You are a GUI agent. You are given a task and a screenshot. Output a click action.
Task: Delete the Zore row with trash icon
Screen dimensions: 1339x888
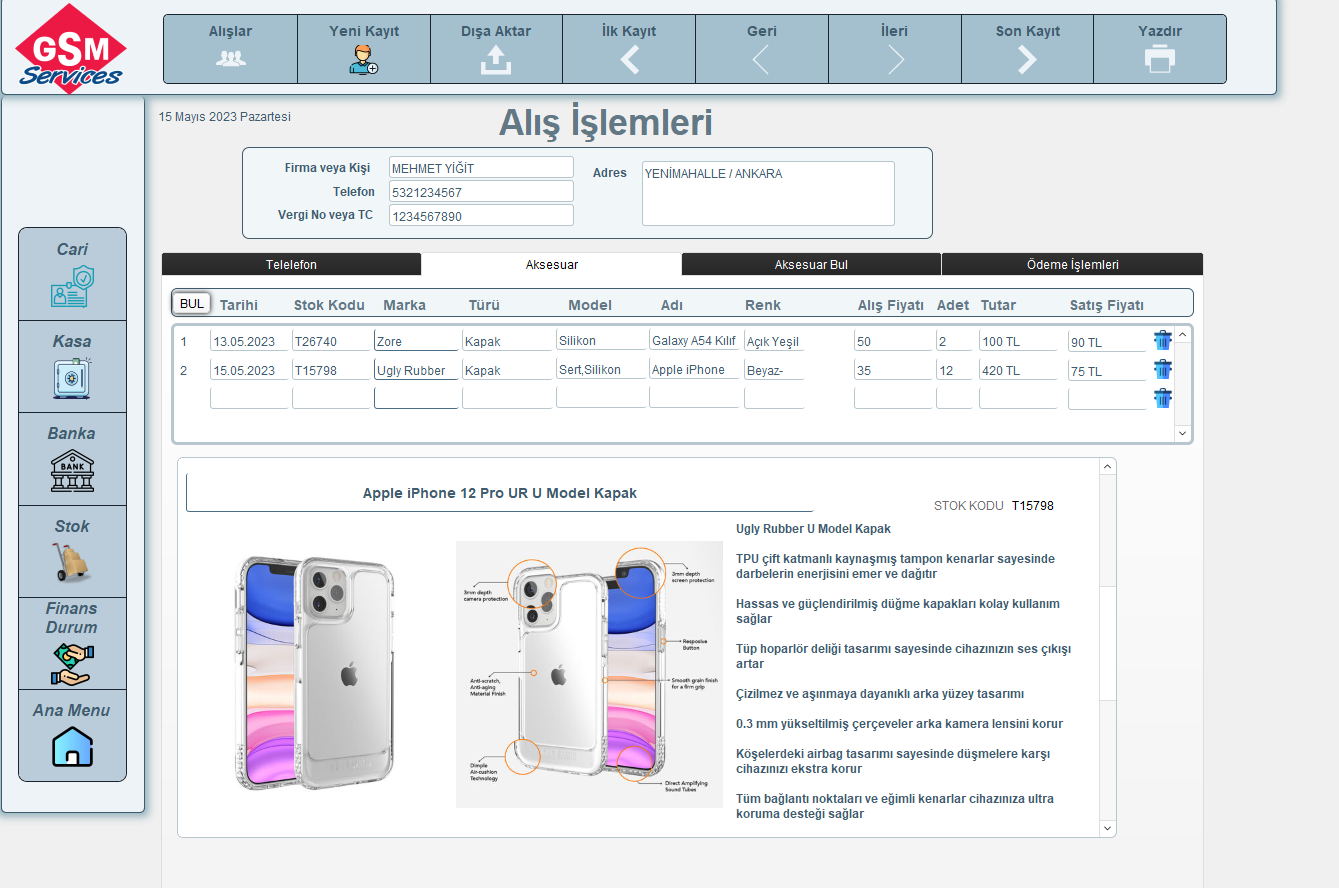pos(1162,340)
